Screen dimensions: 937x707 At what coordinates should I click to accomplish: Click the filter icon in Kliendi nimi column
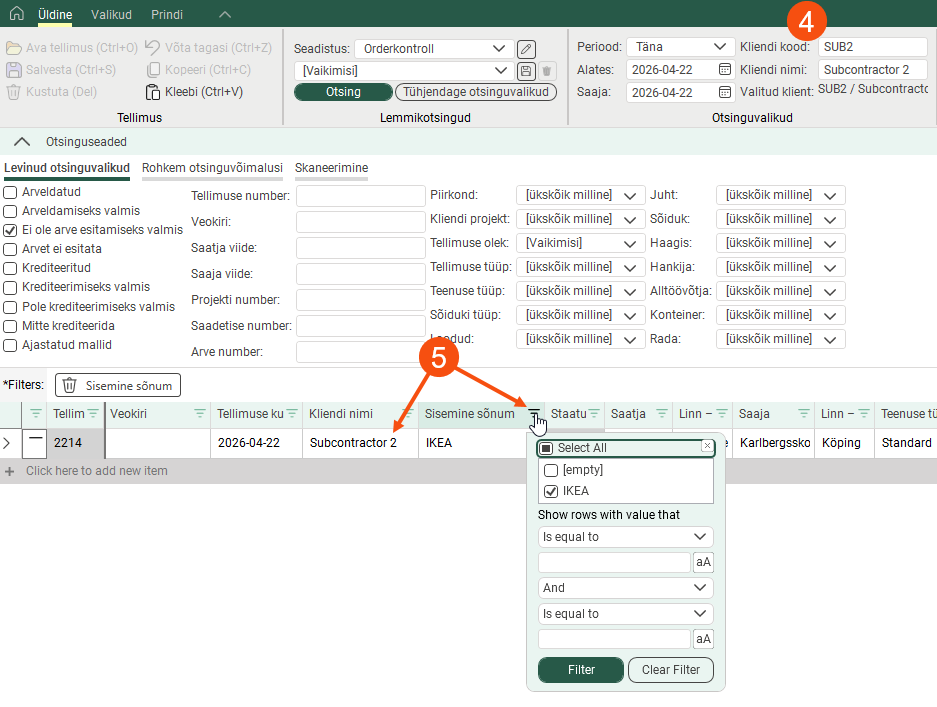tap(407, 414)
